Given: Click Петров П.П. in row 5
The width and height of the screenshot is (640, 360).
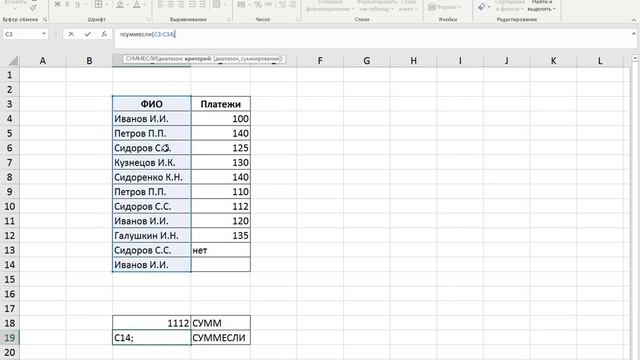Looking at the screenshot, I should click(x=151, y=133).
